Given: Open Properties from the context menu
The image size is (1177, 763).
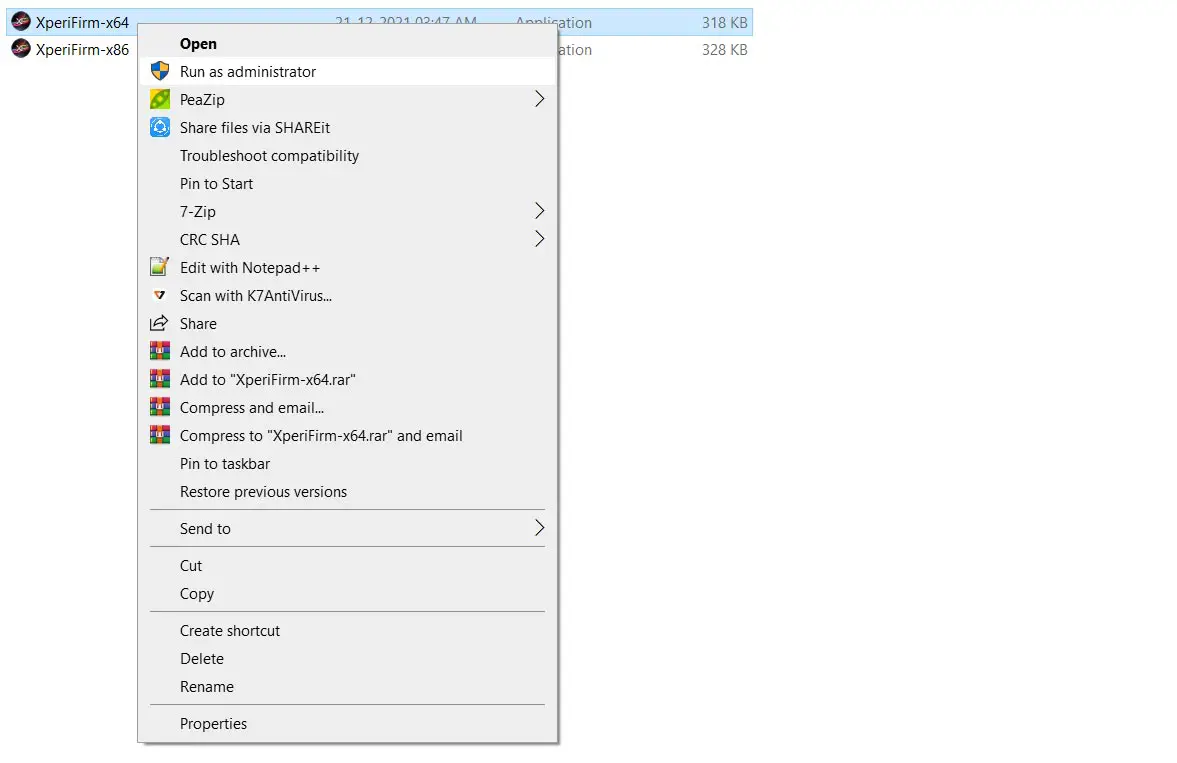Looking at the screenshot, I should [x=348, y=723].
